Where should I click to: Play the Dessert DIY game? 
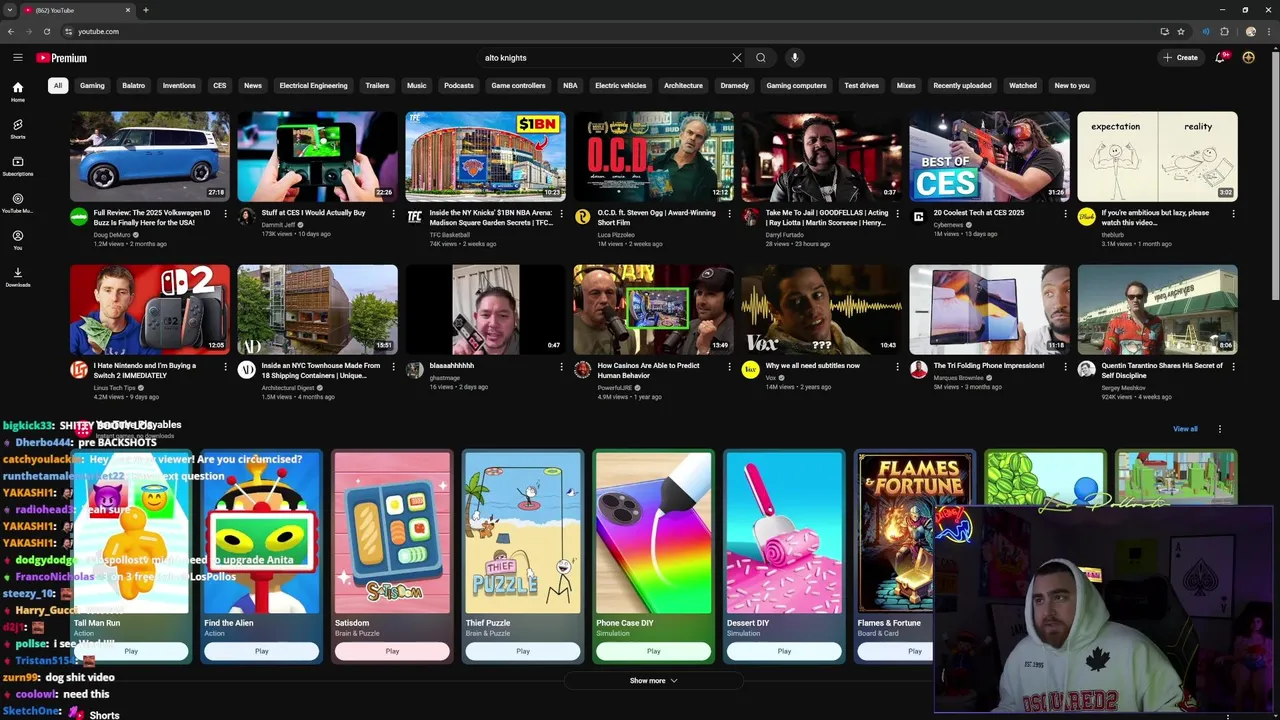(x=784, y=651)
